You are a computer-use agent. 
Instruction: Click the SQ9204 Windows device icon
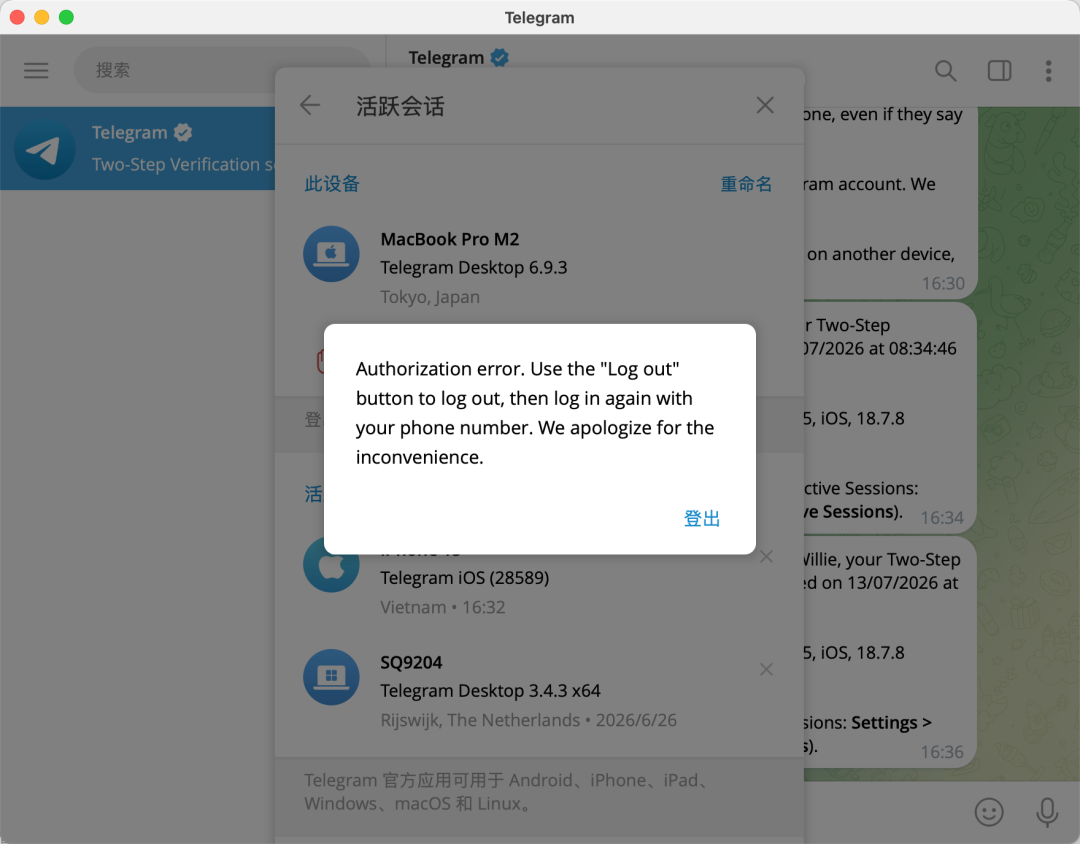click(x=331, y=677)
